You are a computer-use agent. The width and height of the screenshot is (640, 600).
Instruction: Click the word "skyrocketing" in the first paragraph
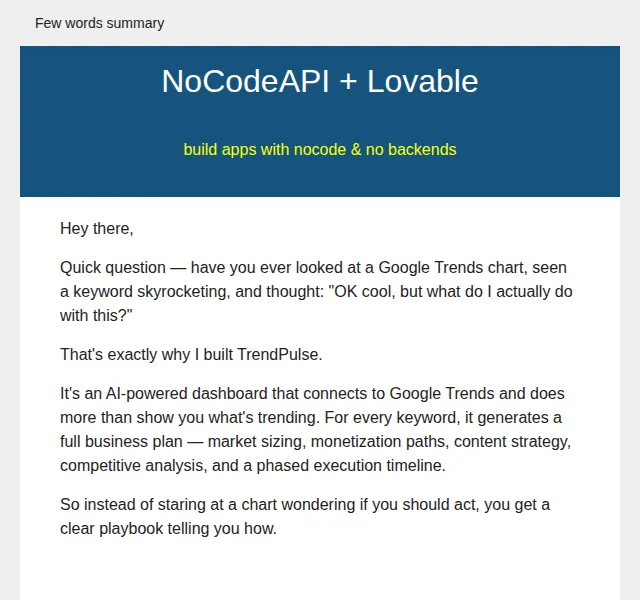pos(182,292)
